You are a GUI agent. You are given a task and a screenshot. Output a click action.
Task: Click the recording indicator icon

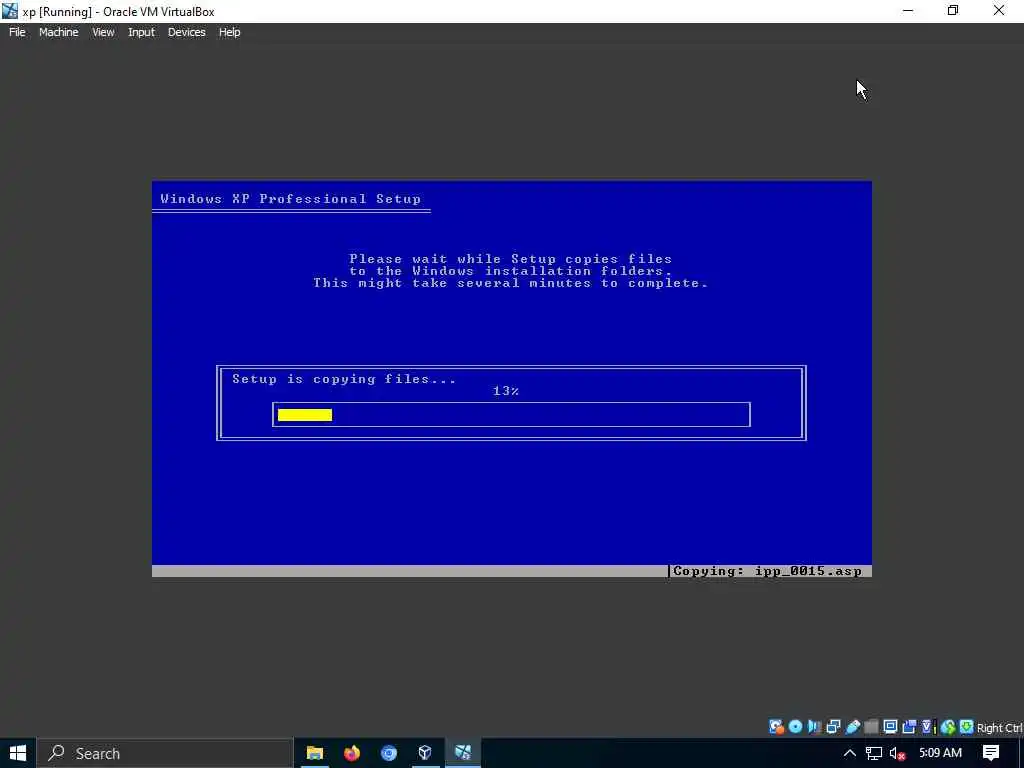pos(909,727)
